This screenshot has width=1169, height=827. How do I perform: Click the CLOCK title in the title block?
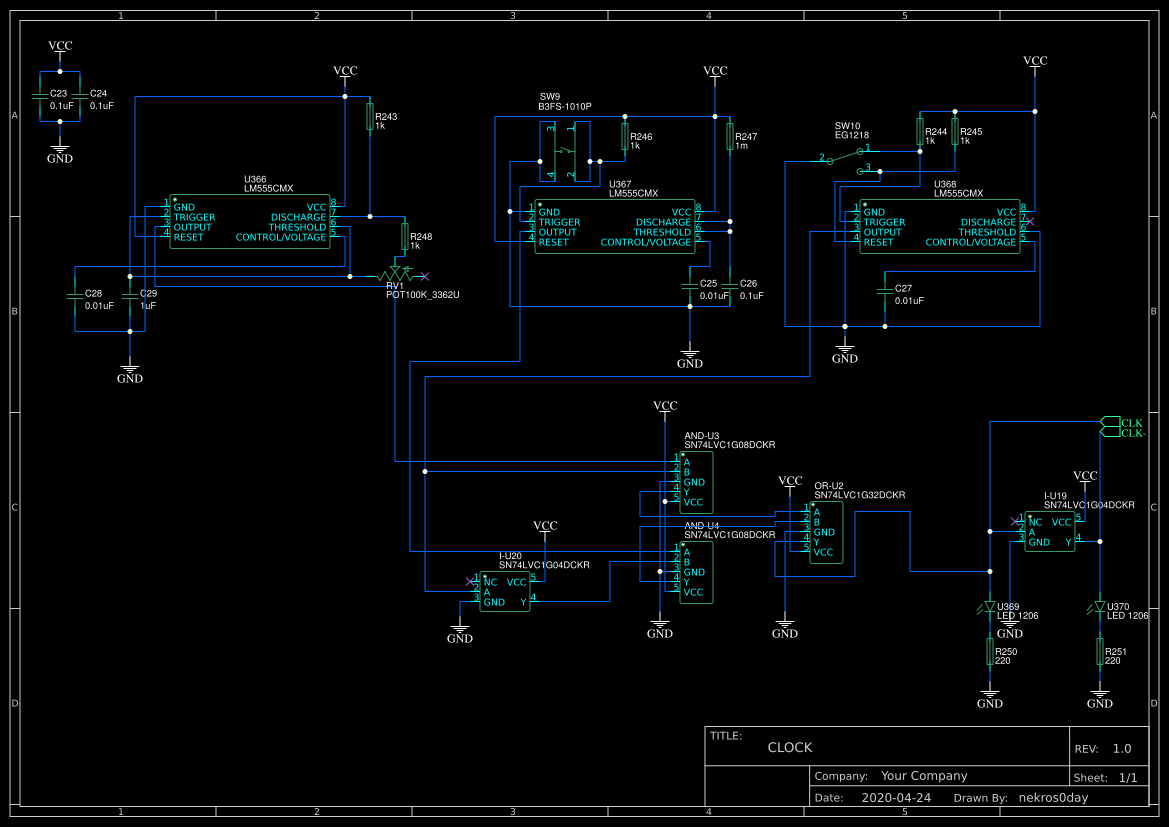click(x=789, y=747)
